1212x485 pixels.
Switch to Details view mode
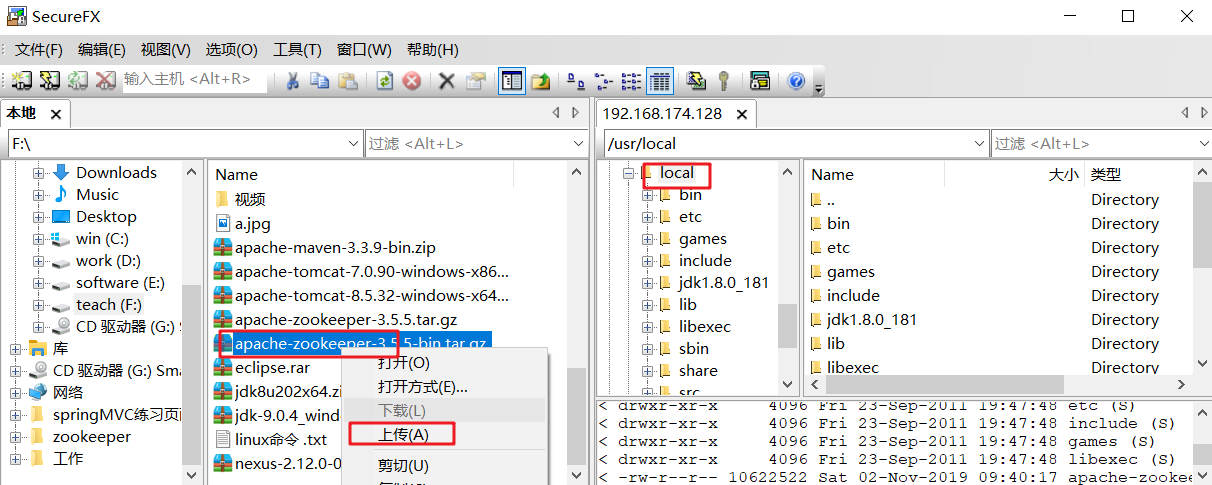659,81
